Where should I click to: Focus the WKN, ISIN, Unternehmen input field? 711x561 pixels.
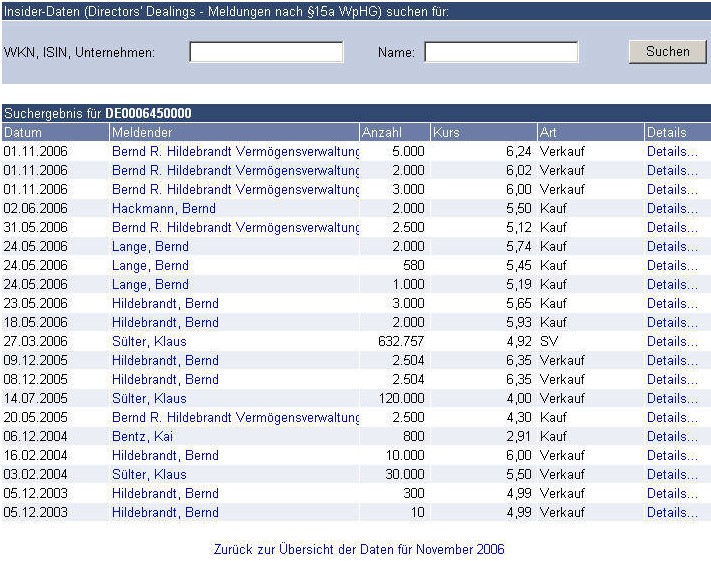click(266, 52)
